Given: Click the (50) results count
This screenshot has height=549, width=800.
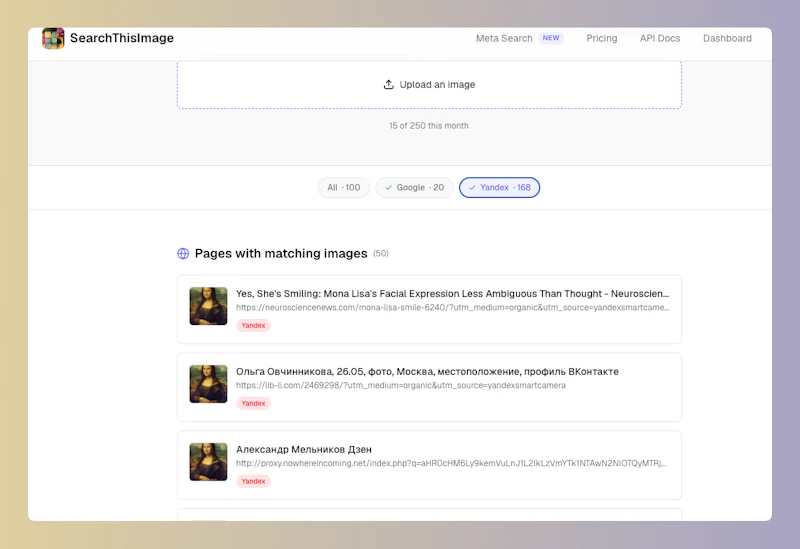Looking at the screenshot, I should click(381, 254).
